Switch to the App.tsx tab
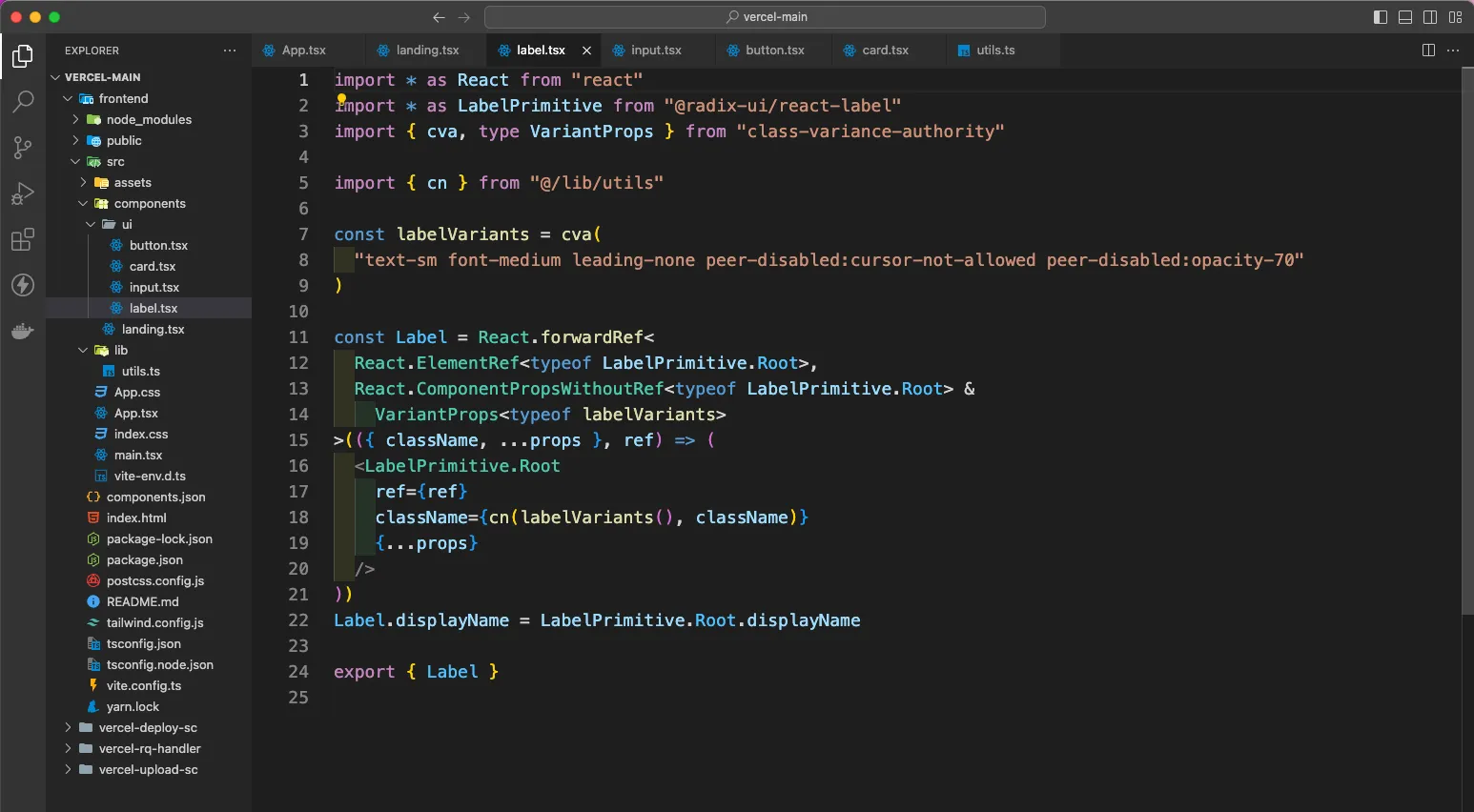 303,51
